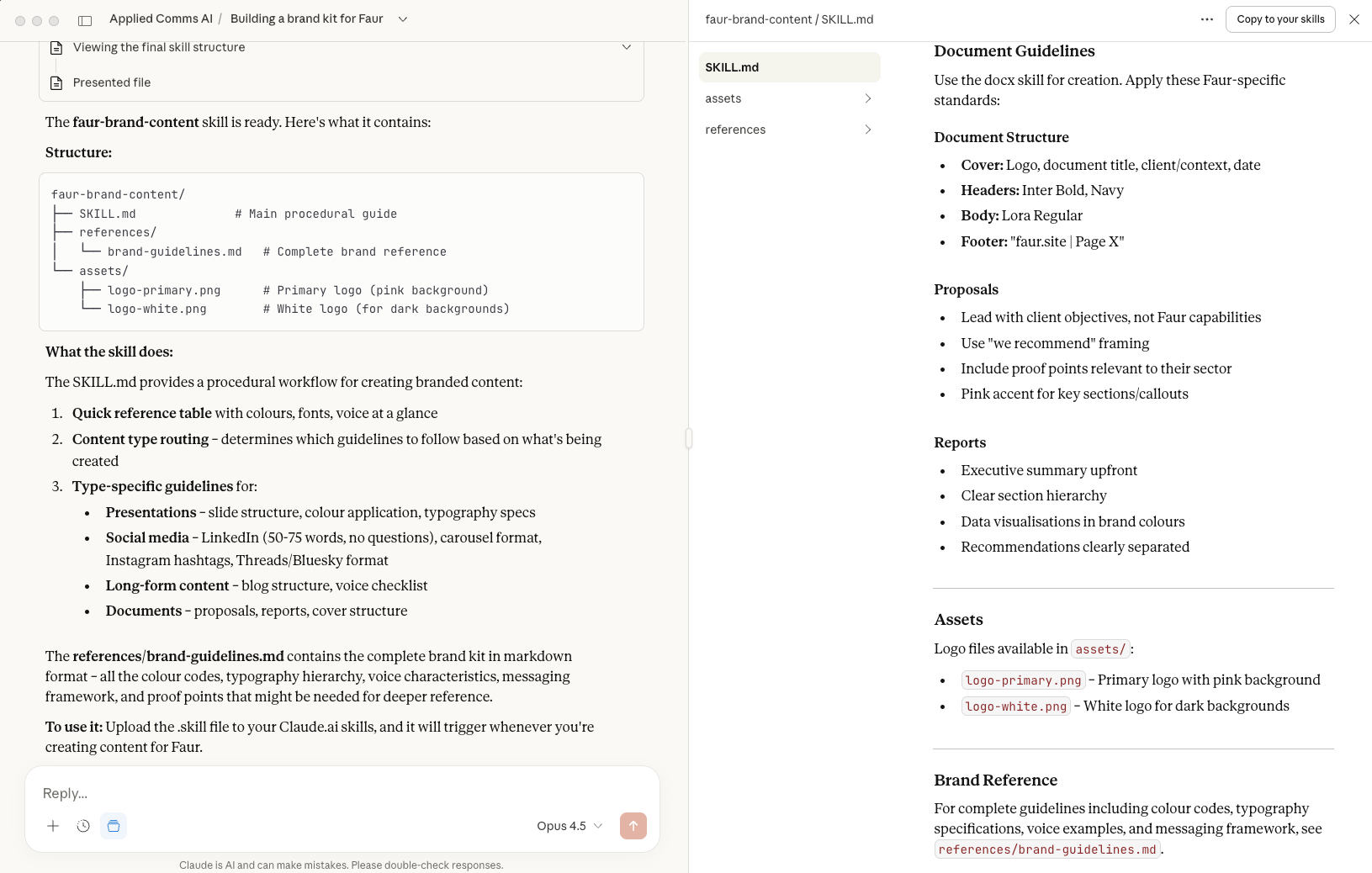Grab the panel divider resize handle
Image resolution: width=1372 pixels, height=873 pixels.
tap(688, 437)
